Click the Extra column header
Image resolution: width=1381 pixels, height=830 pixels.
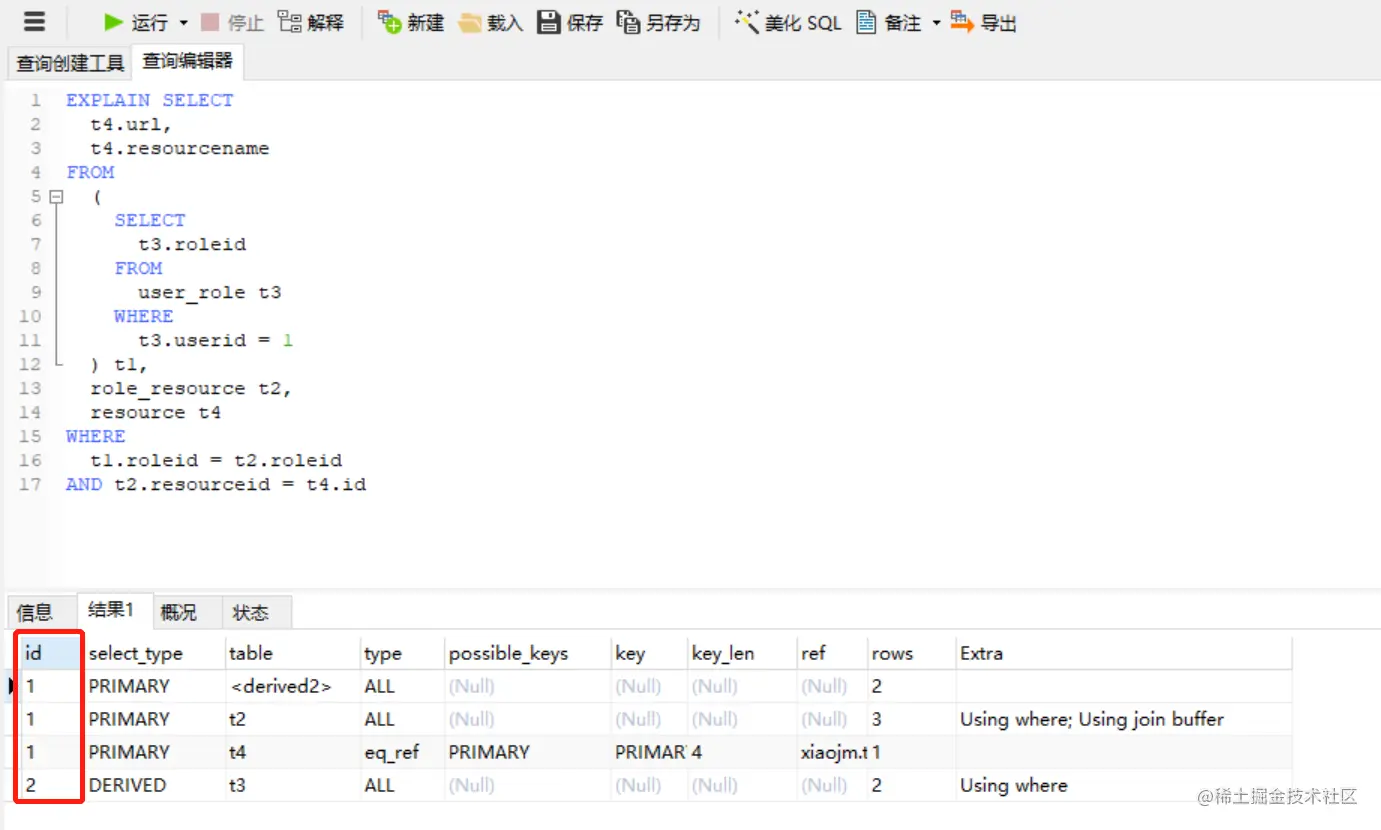coord(1123,653)
